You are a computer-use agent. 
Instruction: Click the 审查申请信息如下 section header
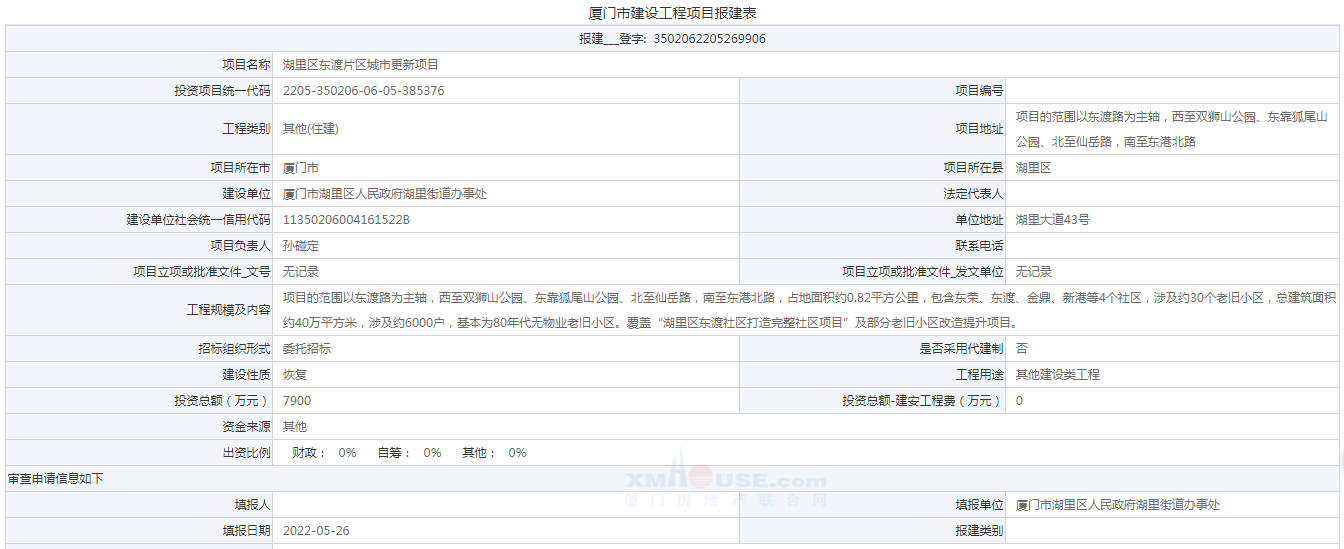[55, 479]
